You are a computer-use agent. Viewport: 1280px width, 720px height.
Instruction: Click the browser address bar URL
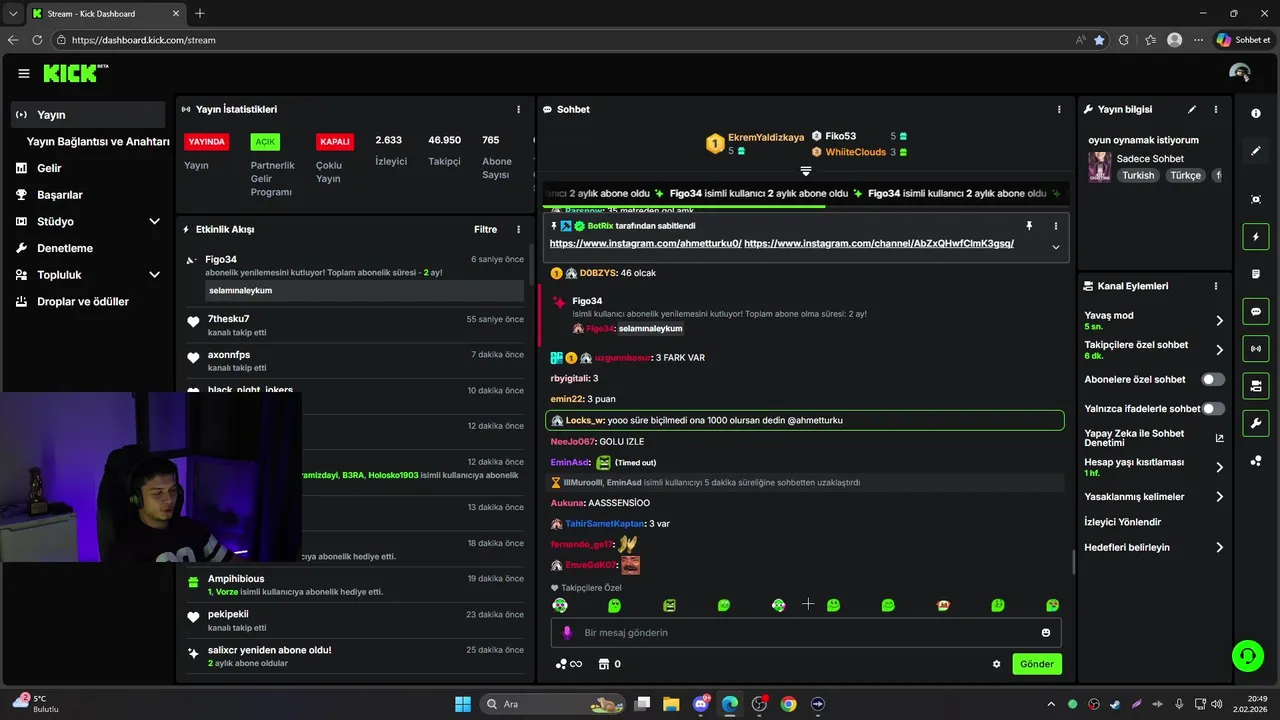[x=143, y=40]
